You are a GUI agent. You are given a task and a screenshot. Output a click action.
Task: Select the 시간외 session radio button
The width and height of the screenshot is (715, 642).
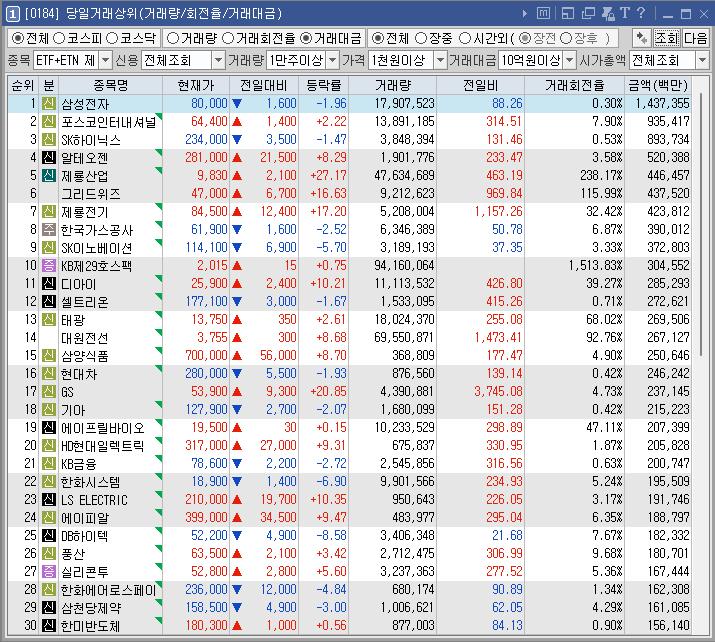click(465, 38)
